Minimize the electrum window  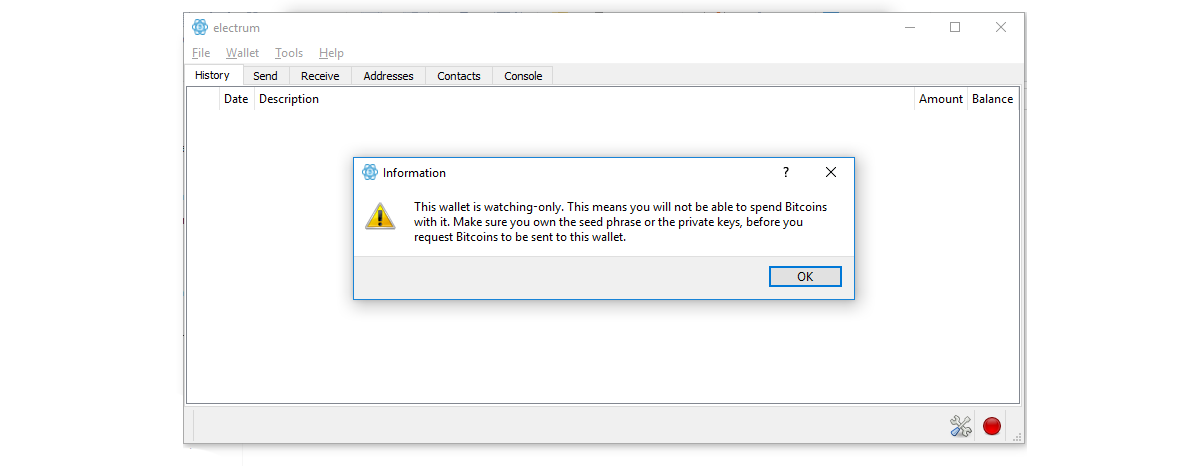coord(909,27)
